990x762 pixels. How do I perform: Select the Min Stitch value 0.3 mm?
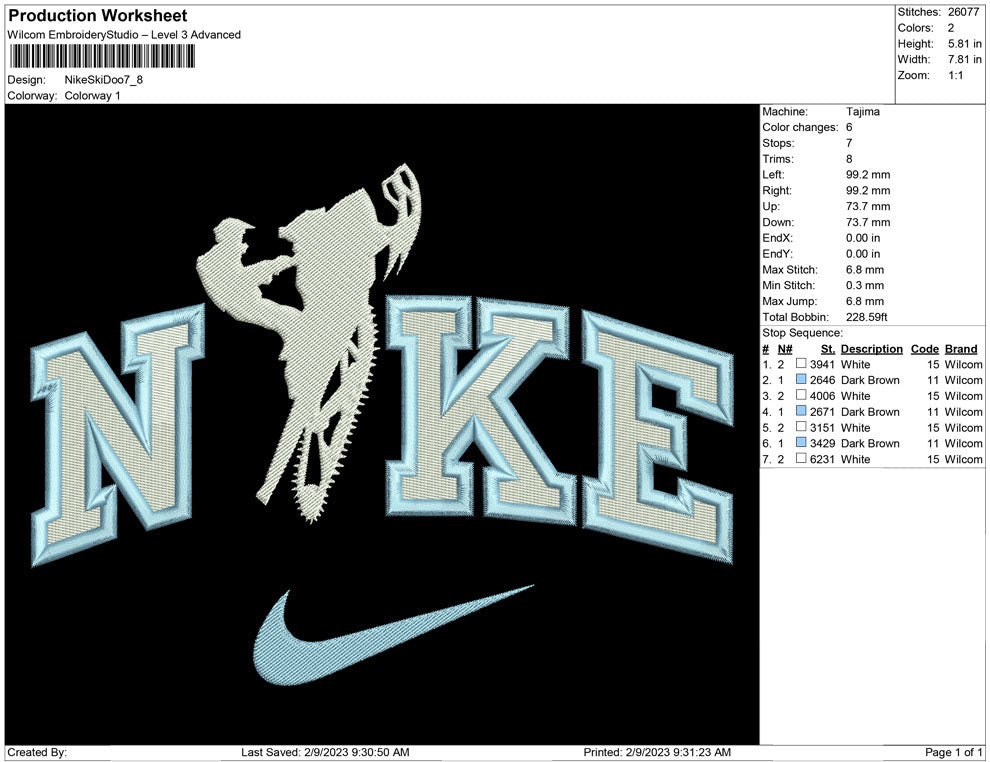pyautogui.click(x=865, y=285)
